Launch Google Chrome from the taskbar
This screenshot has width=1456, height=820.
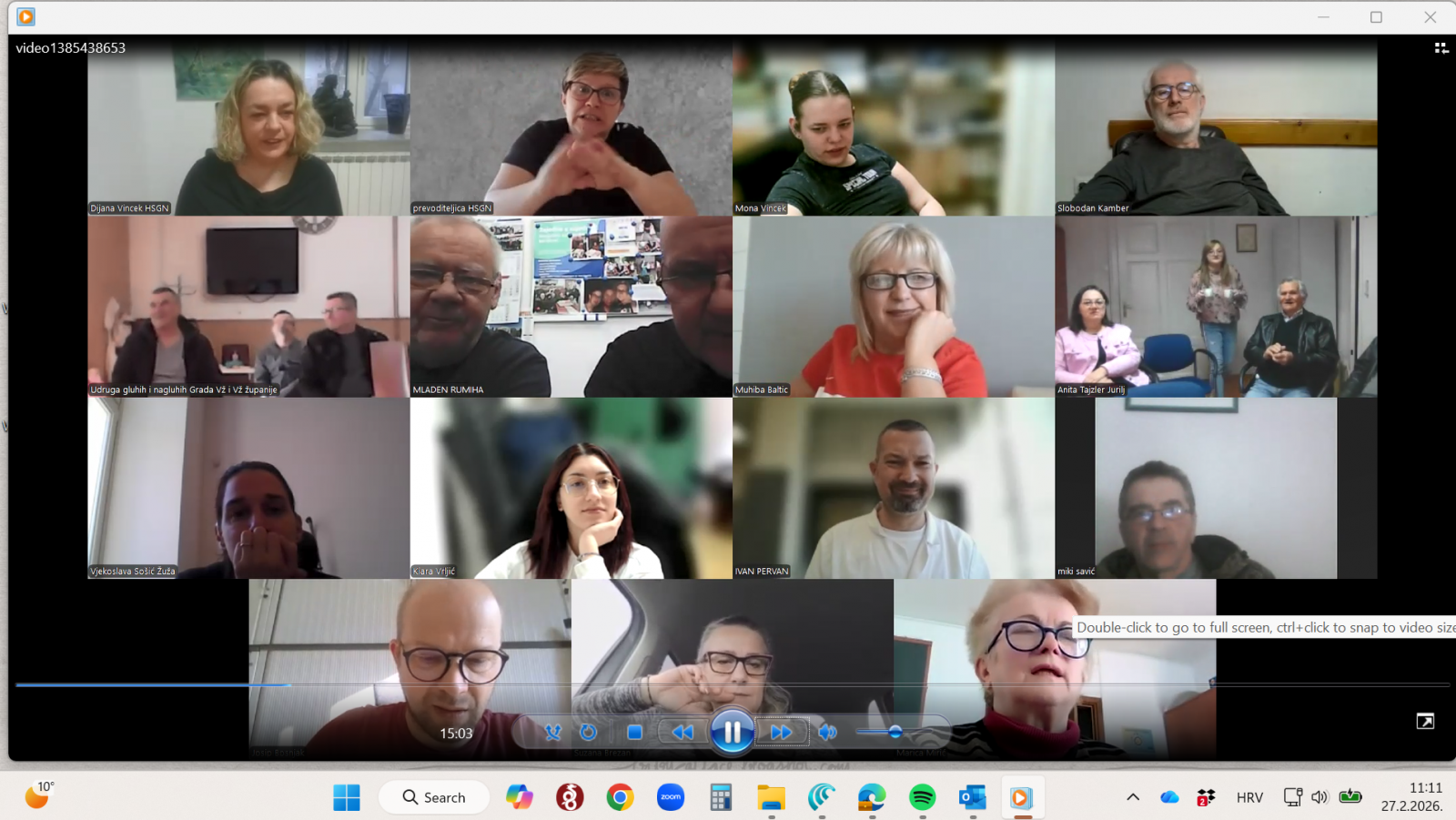pyautogui.click(x=621, y=797)
